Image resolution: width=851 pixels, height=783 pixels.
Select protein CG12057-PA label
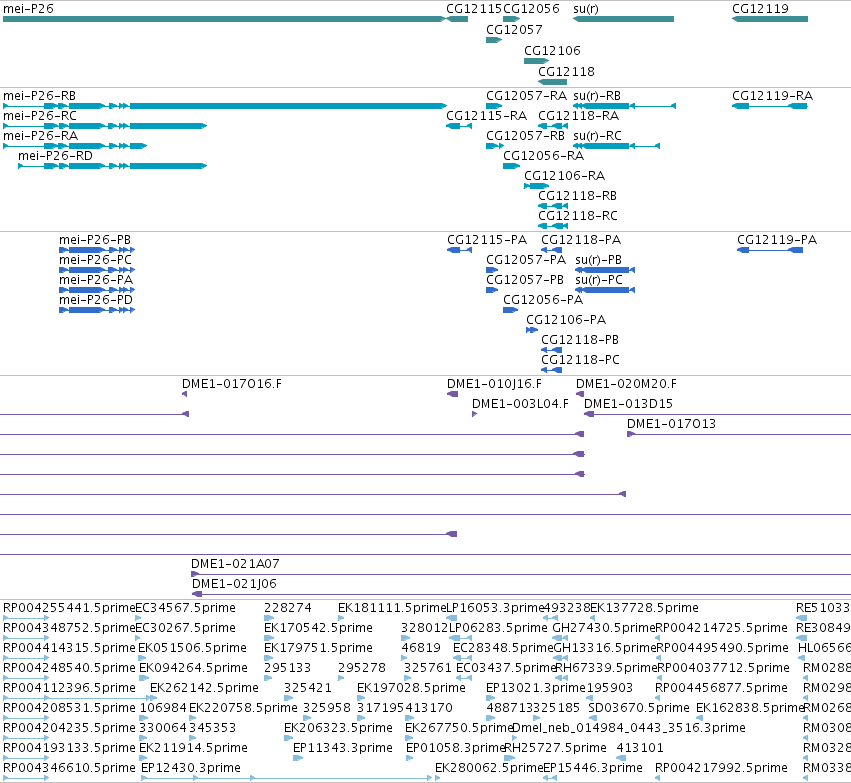click(x=526, y=260)
